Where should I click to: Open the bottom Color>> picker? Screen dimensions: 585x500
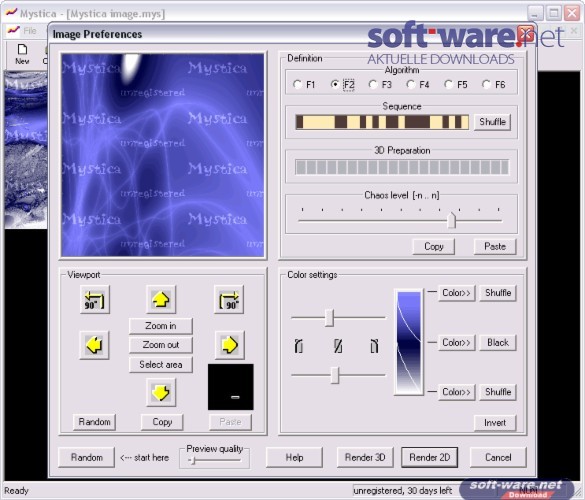(456, 392)
